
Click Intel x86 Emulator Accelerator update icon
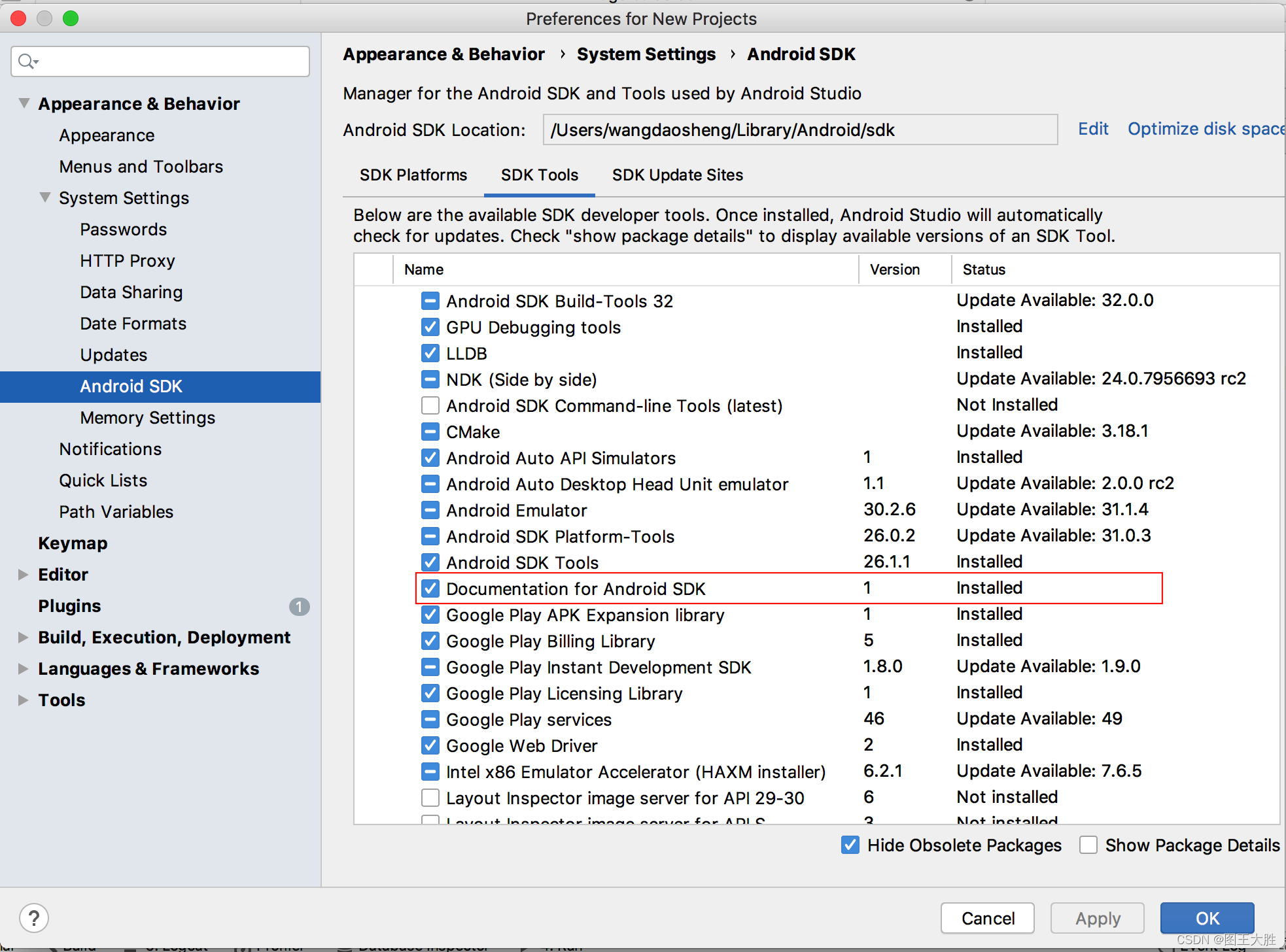[430, 772]
